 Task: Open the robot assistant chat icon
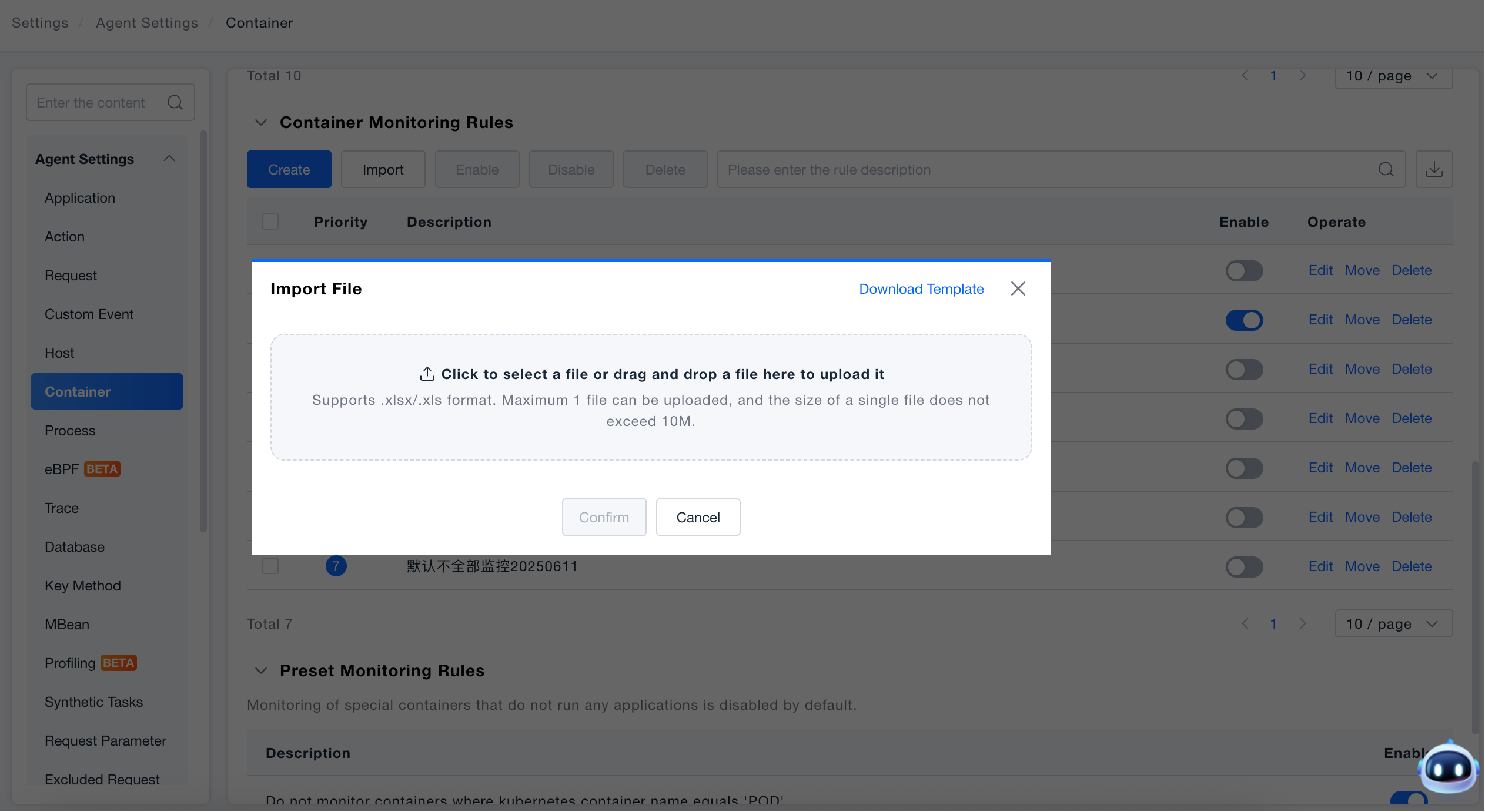[x=1447, y=768]
